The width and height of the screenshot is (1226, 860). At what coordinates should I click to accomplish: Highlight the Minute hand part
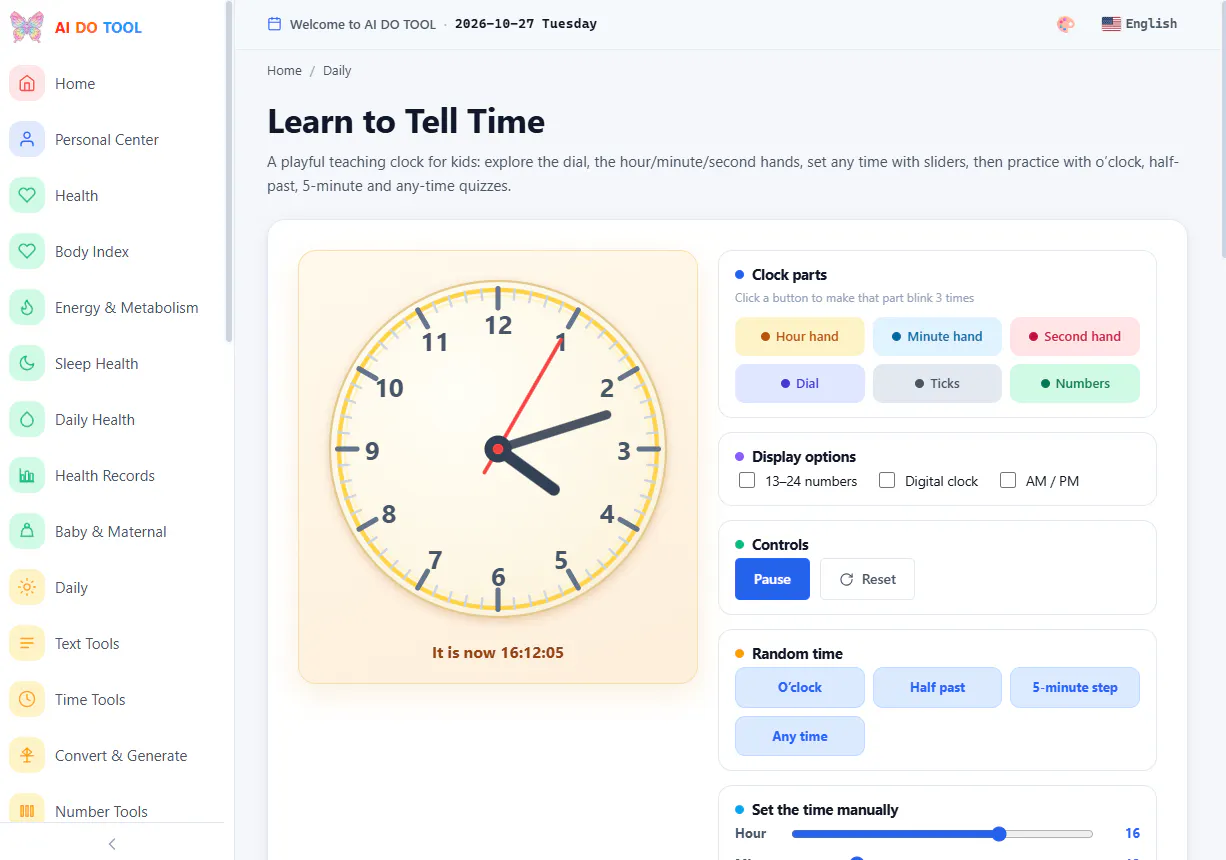tap(937, 337)
